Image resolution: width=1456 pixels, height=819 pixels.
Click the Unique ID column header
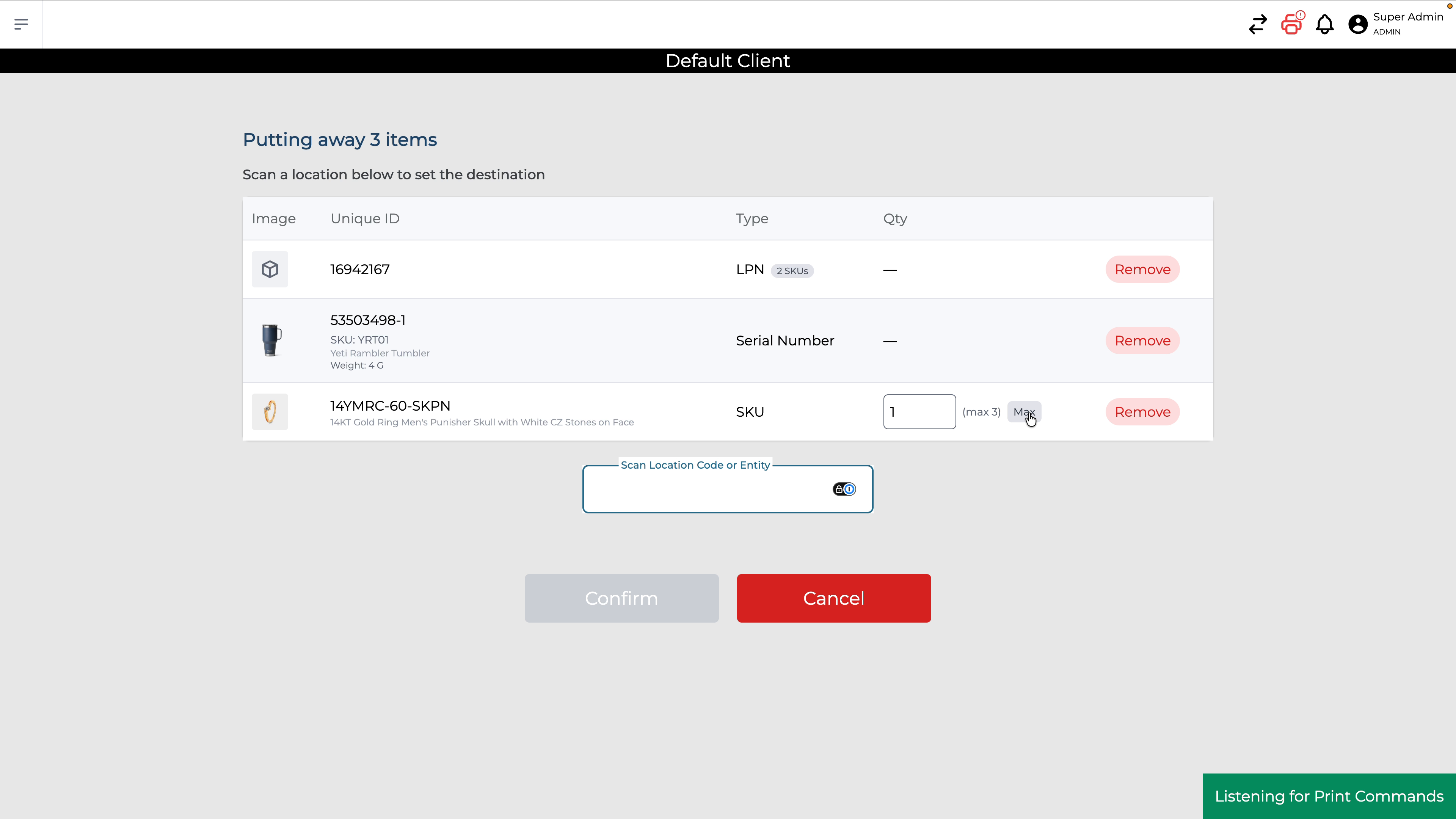coord(364,218)
